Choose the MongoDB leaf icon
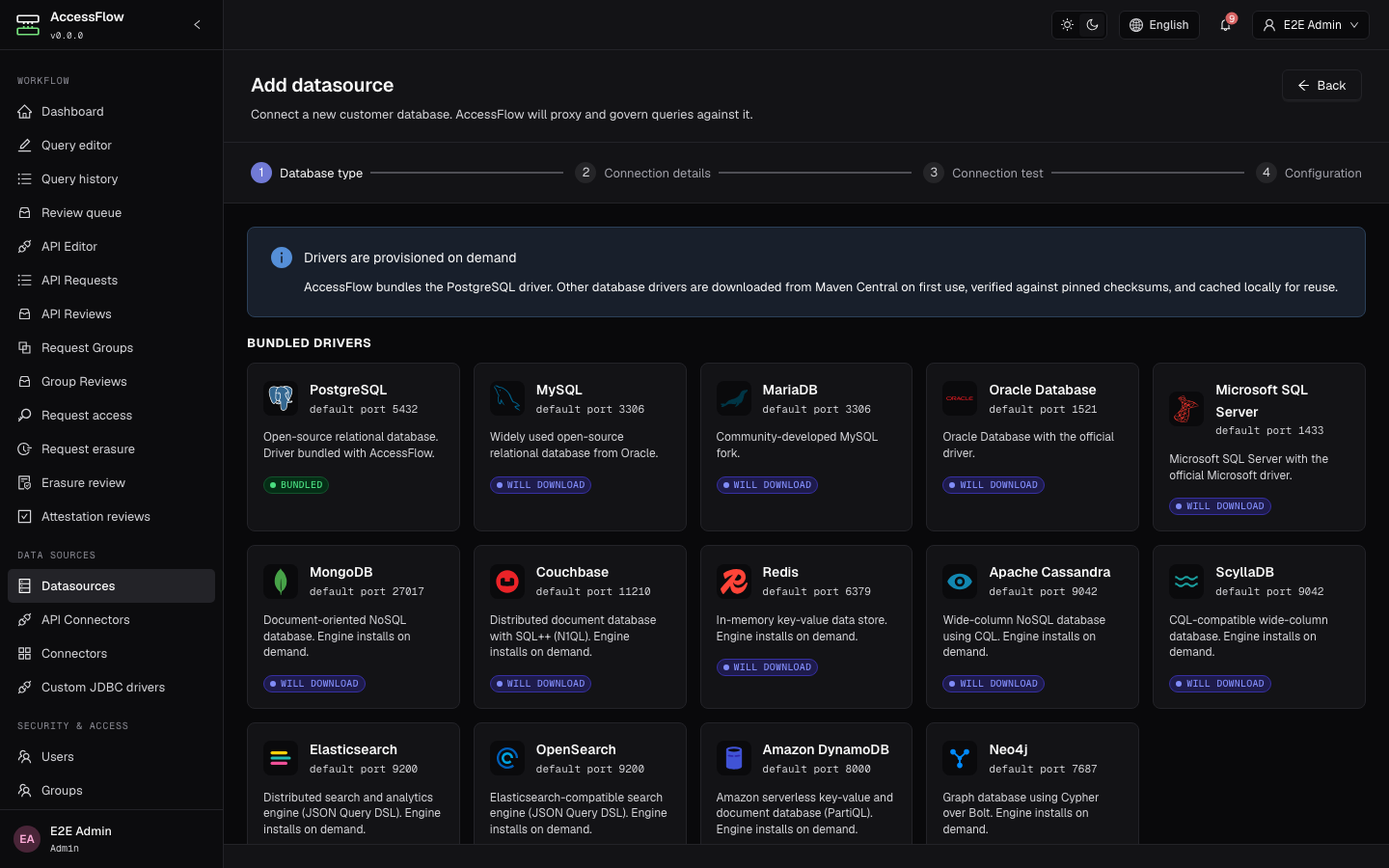 pos(281,582)
